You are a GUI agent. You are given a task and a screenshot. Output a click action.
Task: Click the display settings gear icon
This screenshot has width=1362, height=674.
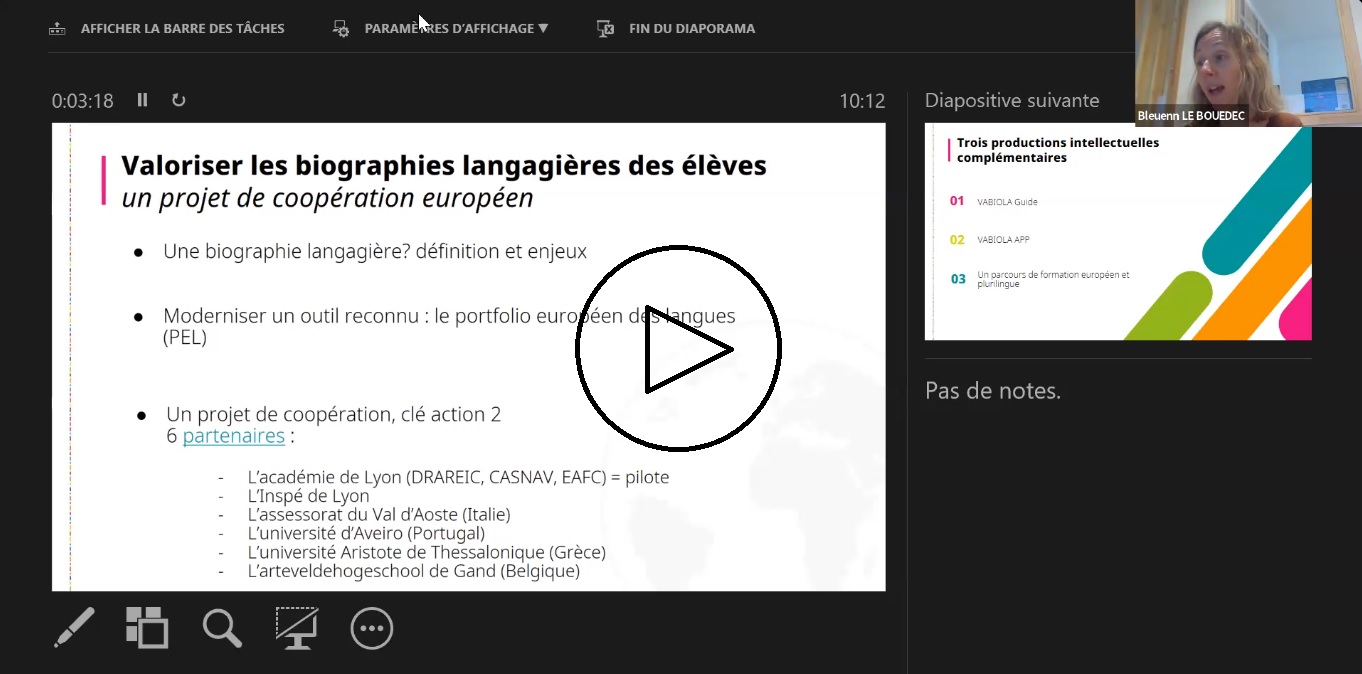tap(341, 29)
